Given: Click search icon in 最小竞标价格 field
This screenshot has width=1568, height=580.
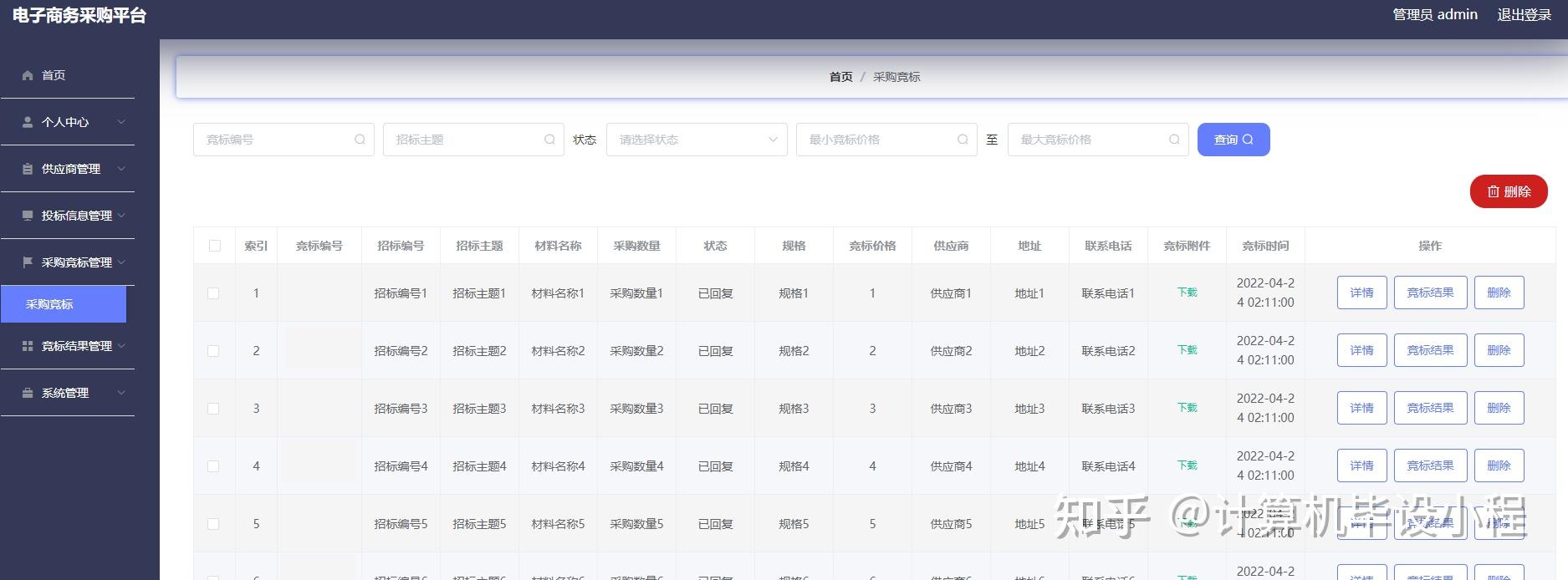Looking at the screenshot, I should click(x=963, y=140).
